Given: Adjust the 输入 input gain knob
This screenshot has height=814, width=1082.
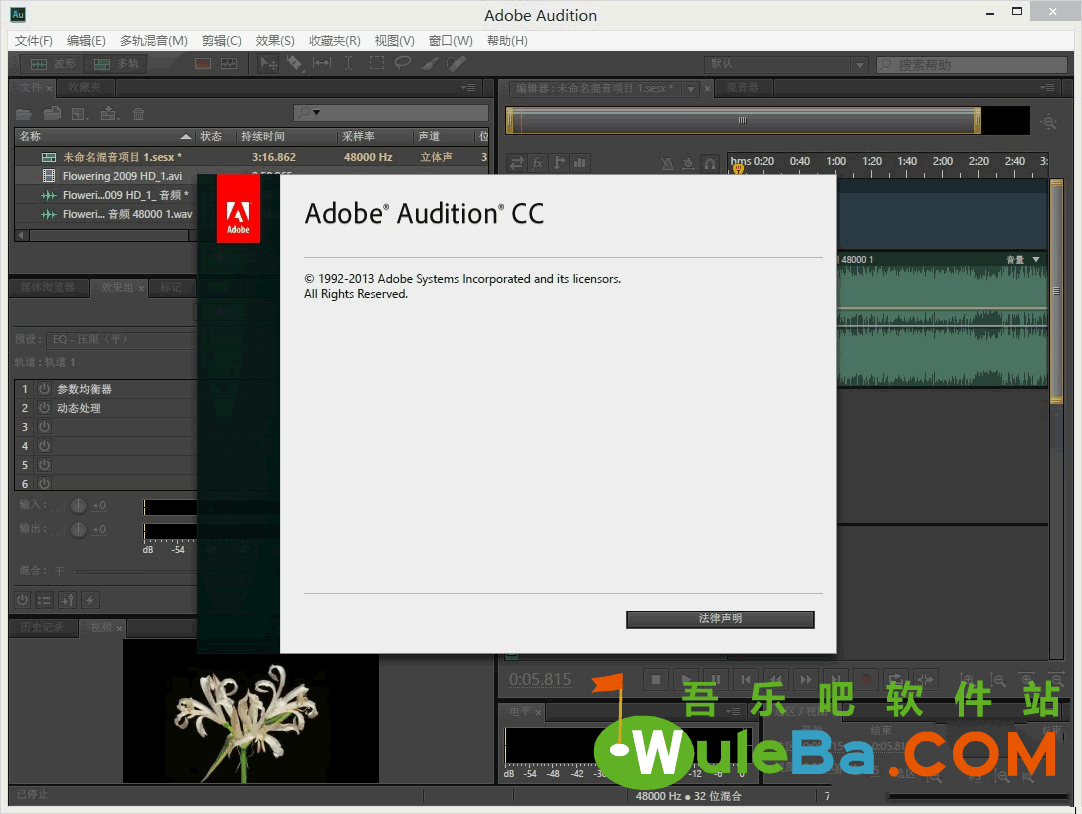Looking at the screenshot, I should (79, 506).
